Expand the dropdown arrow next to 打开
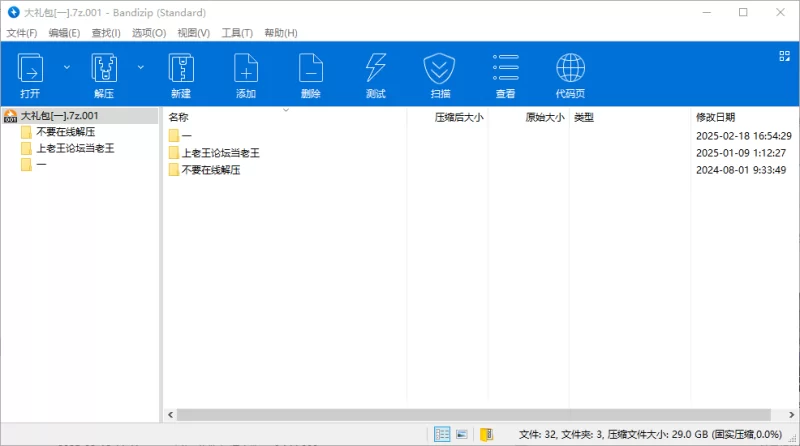The width and height of the screenshot is (800, 446). tap(67, 67)
